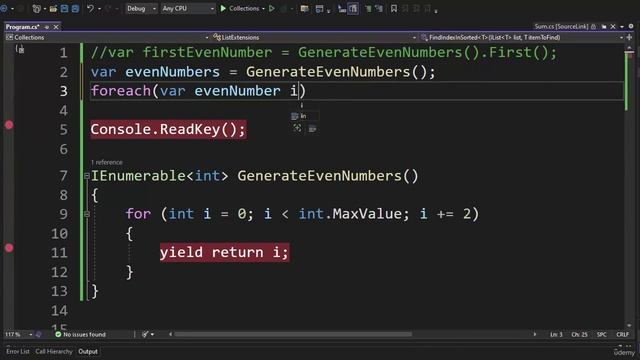
Task: Click the horizontal scrollbar right arrow
Action: [535, 334]
